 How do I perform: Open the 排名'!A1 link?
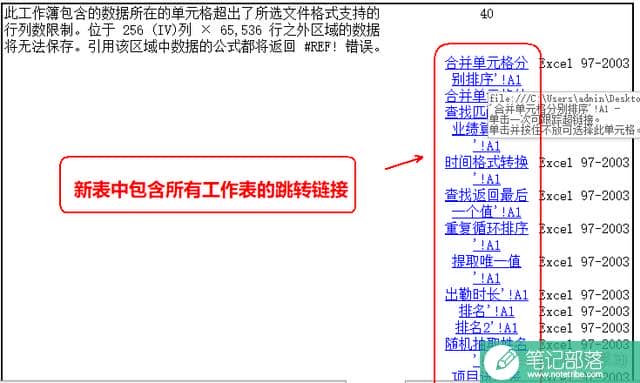486,311
